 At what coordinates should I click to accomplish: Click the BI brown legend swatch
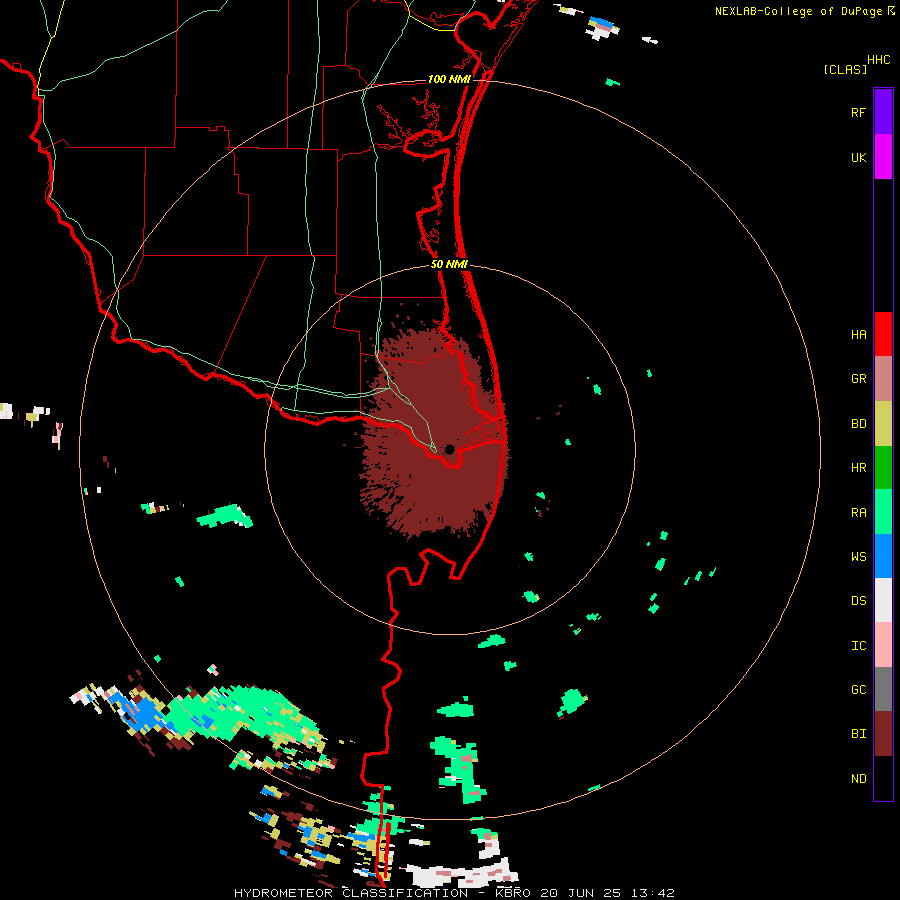[883, 734]
